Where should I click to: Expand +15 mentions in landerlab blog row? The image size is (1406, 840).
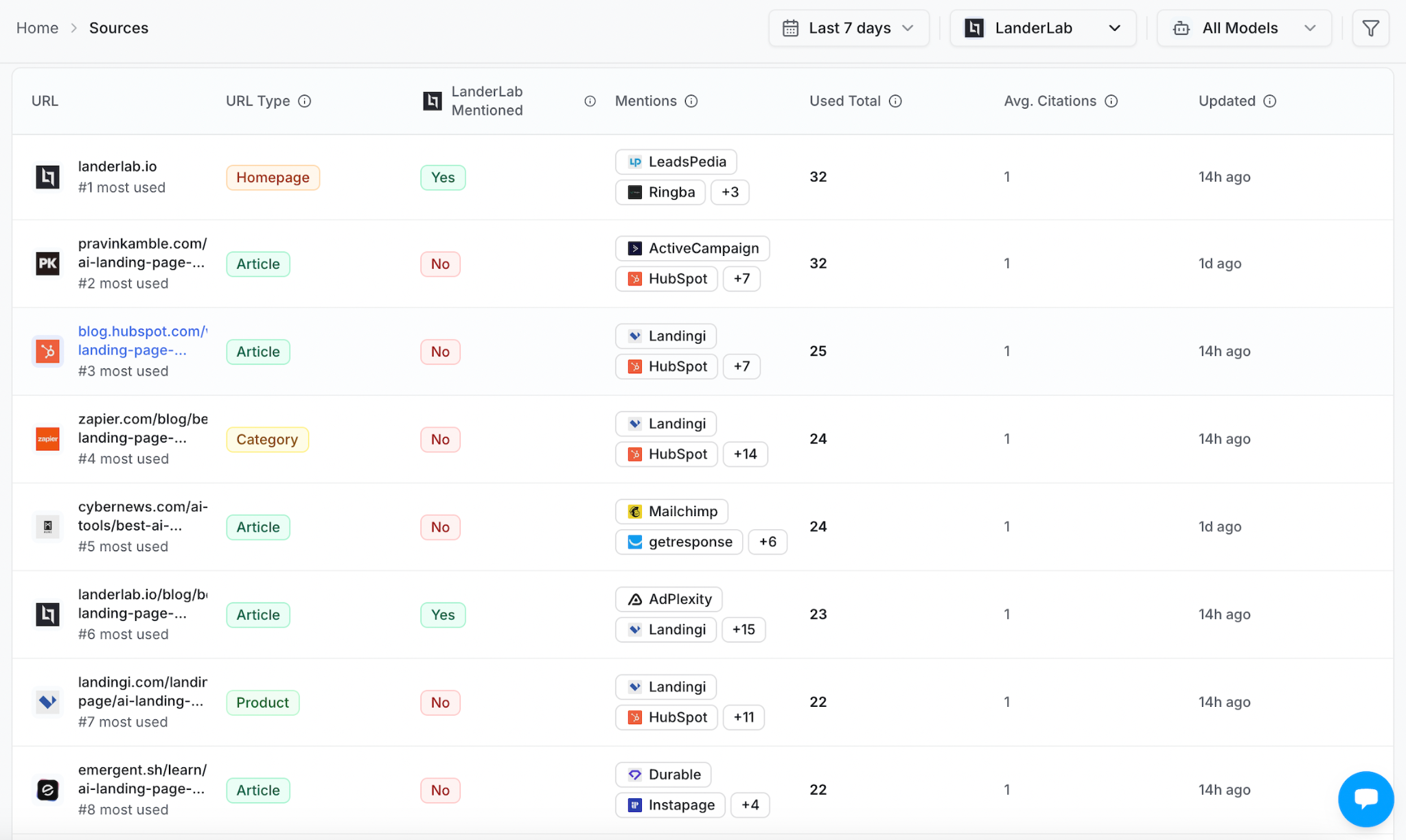tap(744, 630)
